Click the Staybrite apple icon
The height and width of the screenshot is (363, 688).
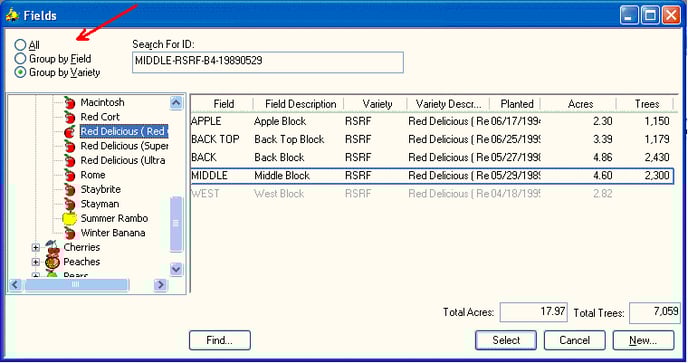pos(70,190)
